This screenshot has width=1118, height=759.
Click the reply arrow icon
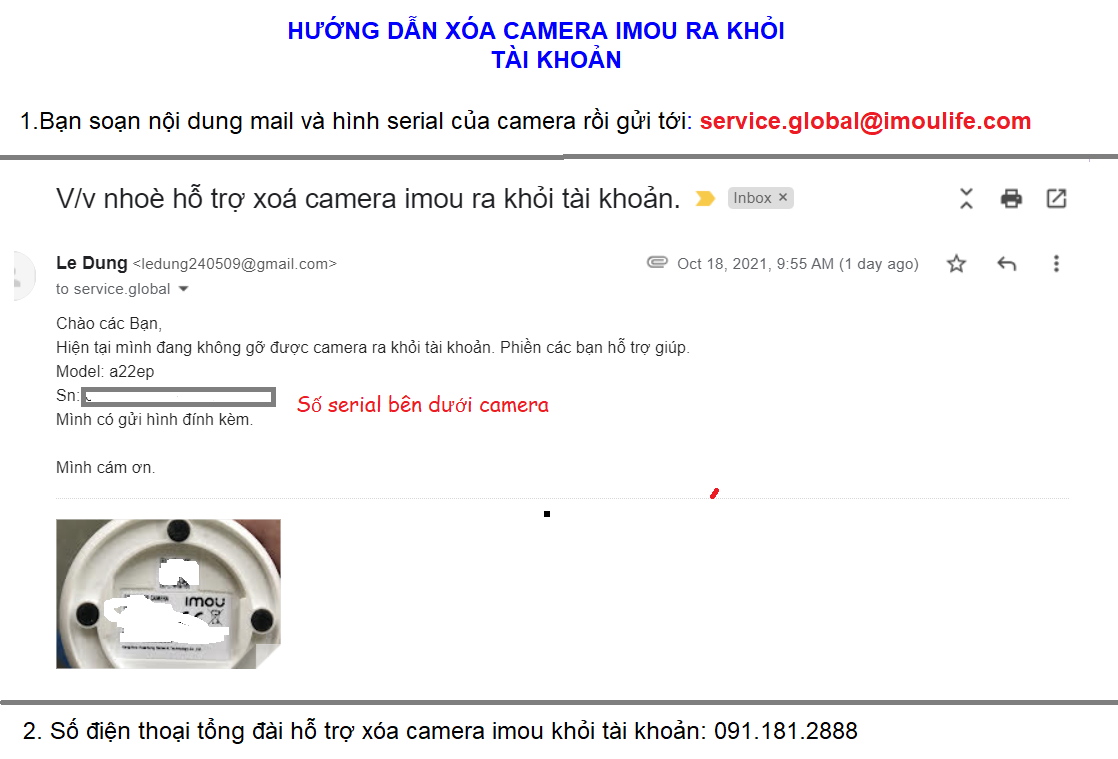click(x=1006, y=264)
